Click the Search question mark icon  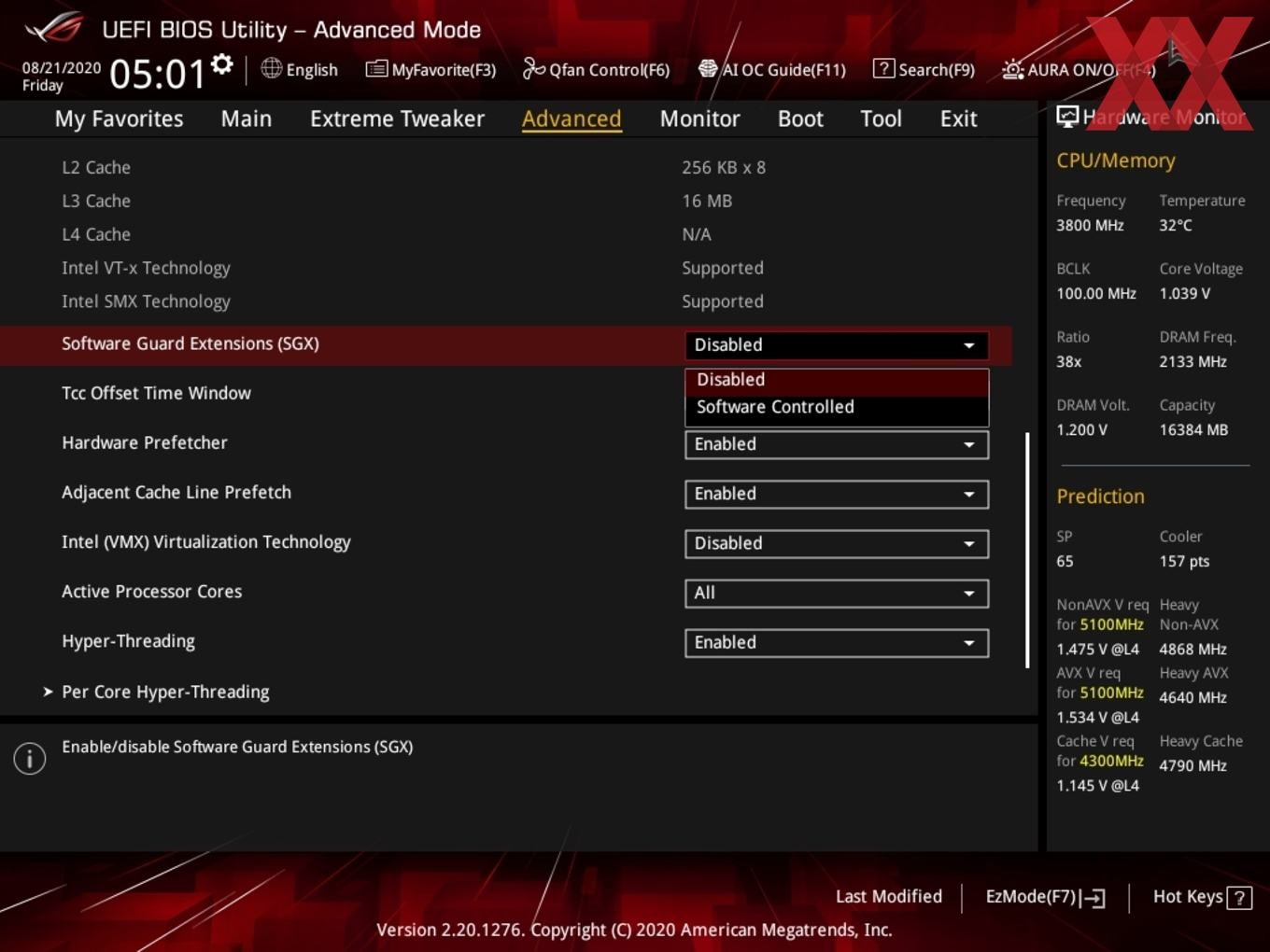pos(883,68)
